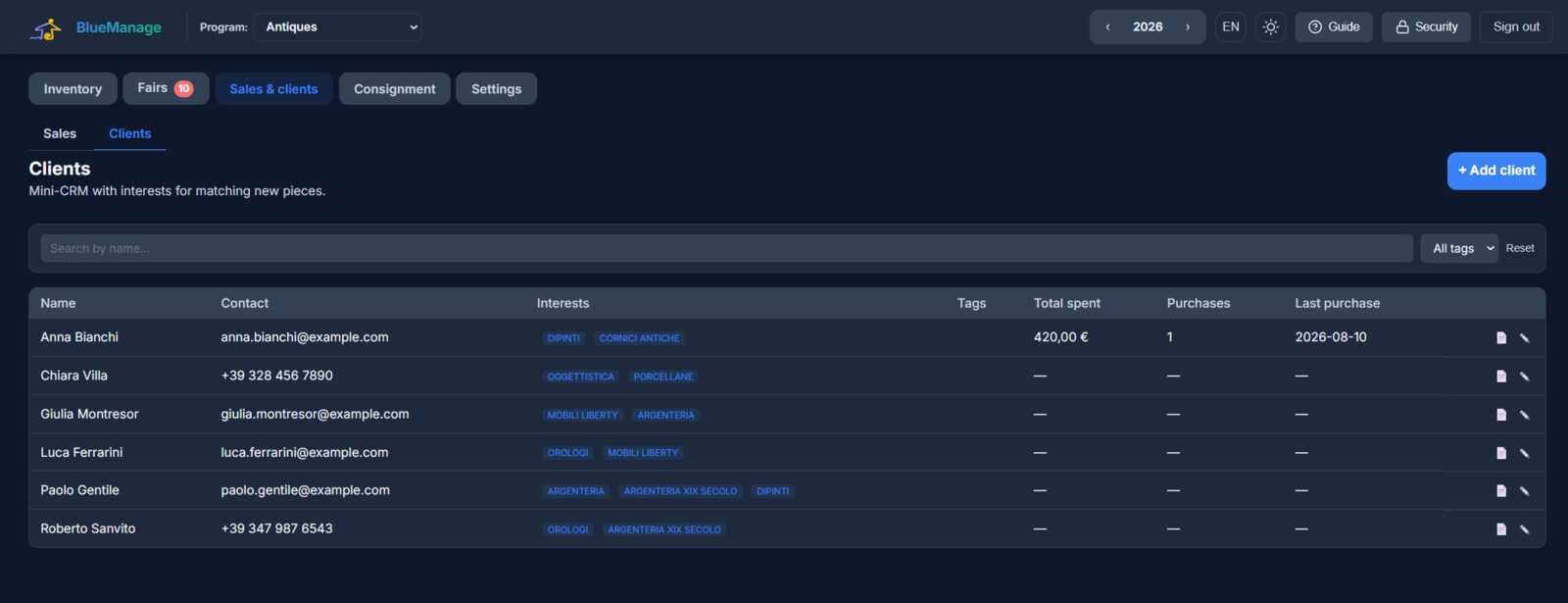Select client name Roberto Sanvito
1568x603 pixels.
(88, 528)
